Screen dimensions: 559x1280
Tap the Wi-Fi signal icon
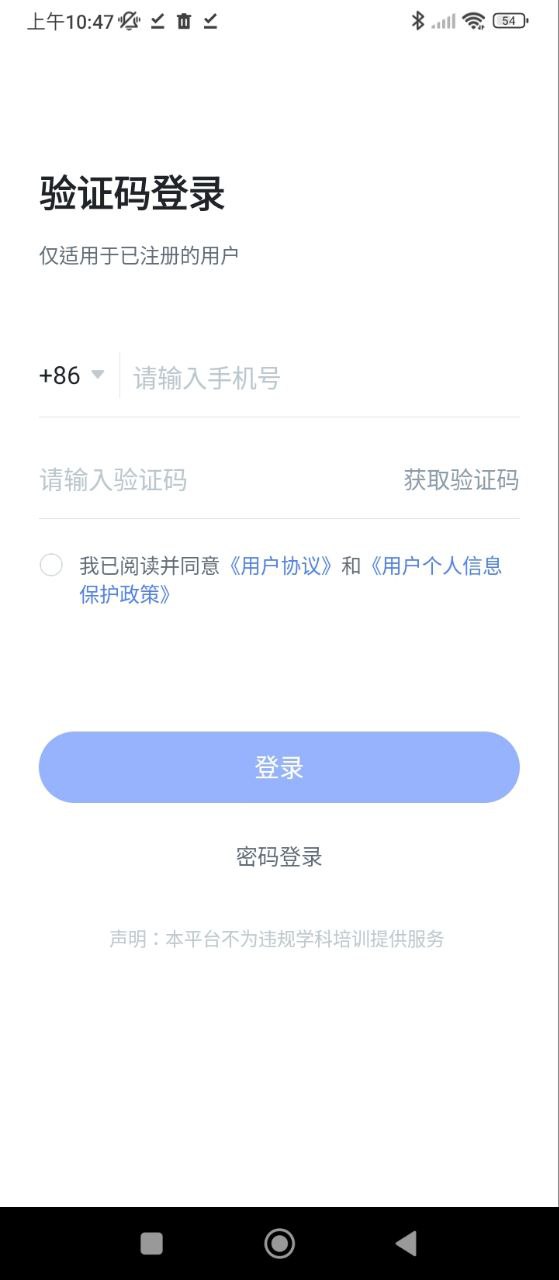[474, 21]
